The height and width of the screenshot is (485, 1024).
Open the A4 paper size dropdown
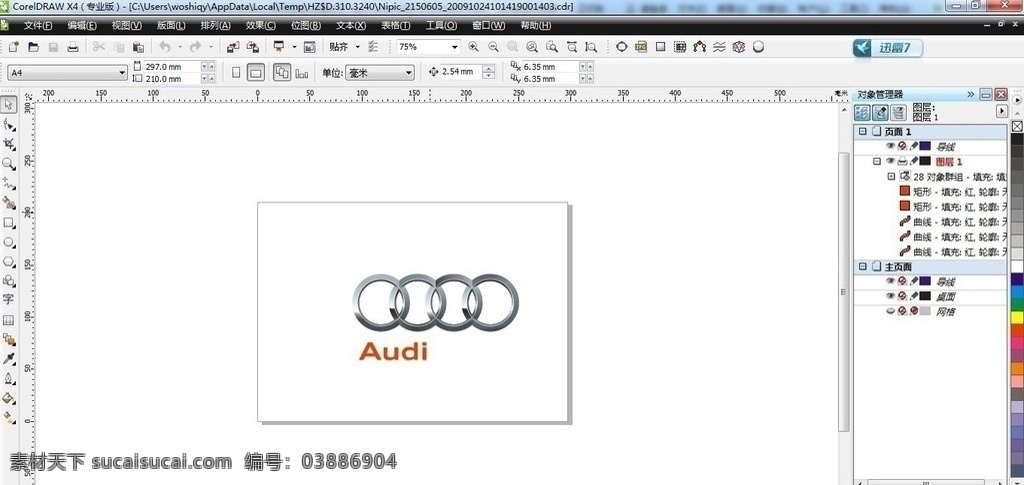[x=122, y=73]
